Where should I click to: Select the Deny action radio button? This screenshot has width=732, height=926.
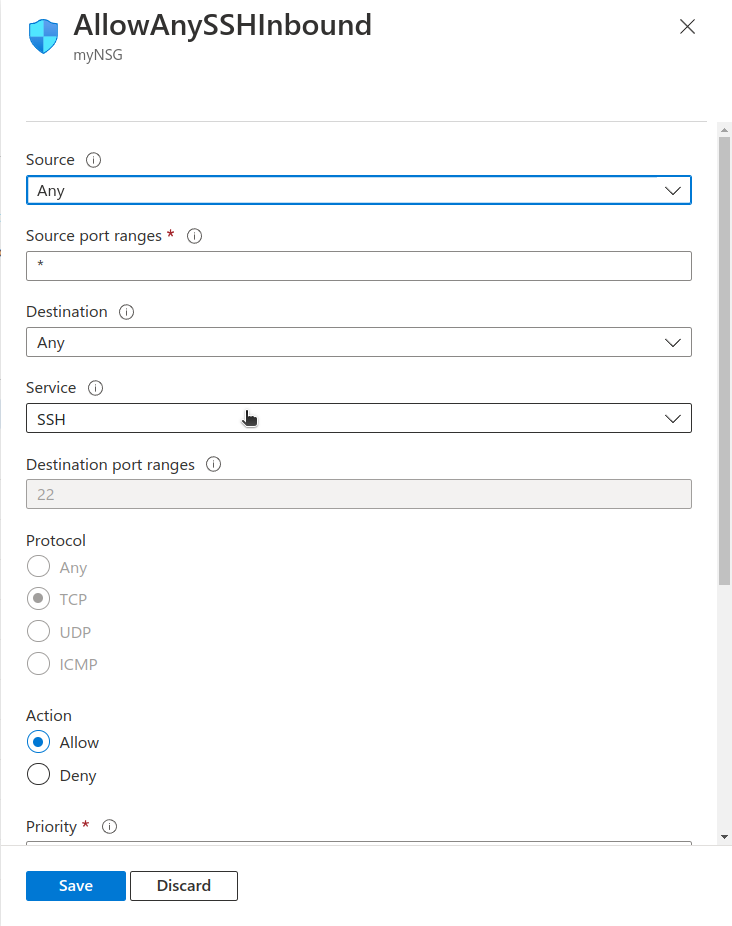coord(38,775)
